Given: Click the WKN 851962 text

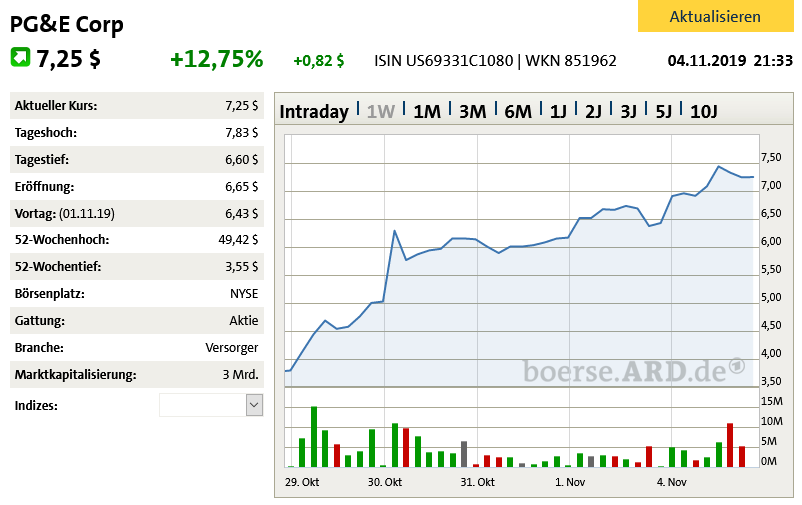Looking at the screenshot, I should 571,61.
